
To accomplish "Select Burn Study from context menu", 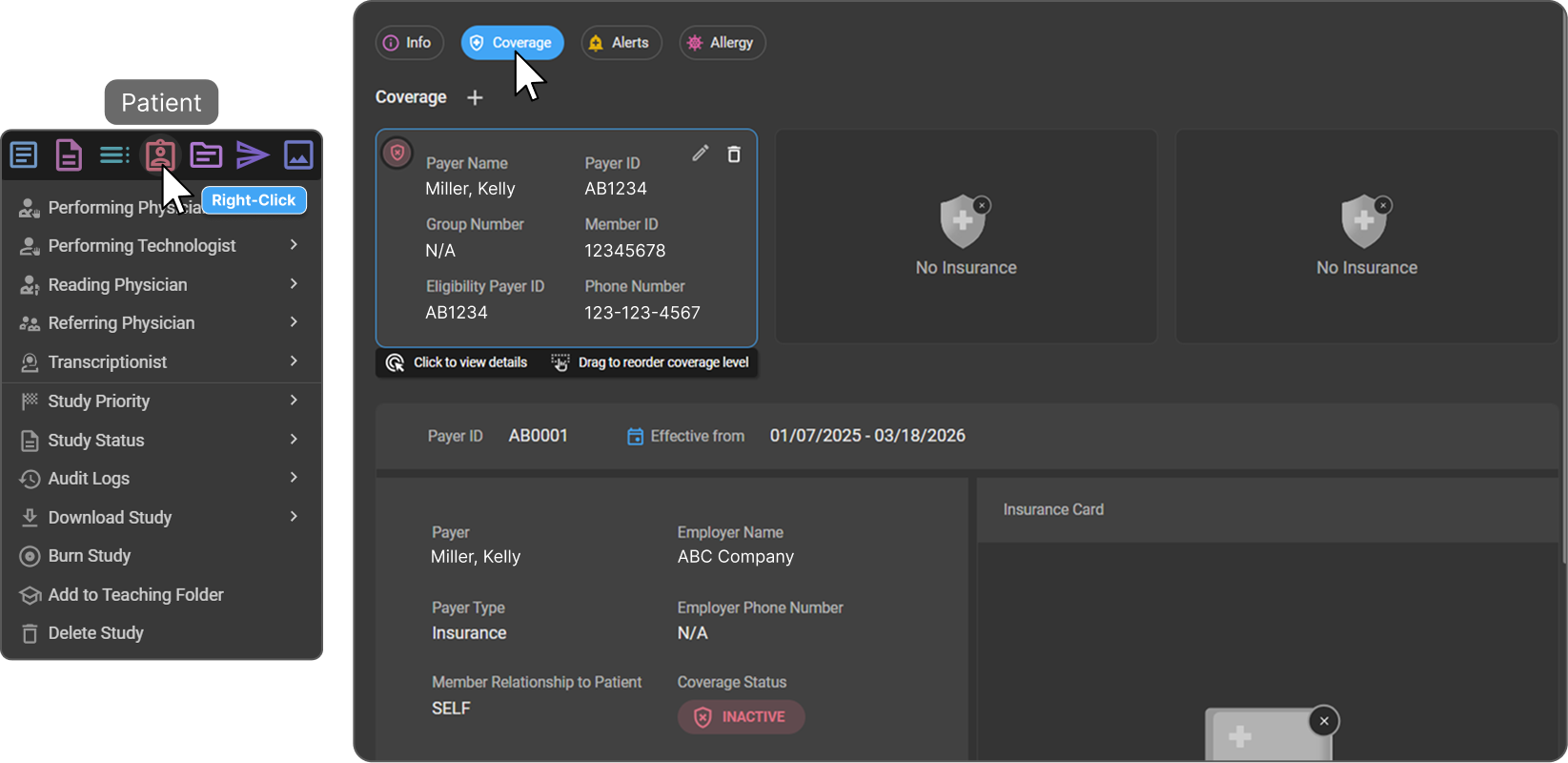I will (90, 556).
